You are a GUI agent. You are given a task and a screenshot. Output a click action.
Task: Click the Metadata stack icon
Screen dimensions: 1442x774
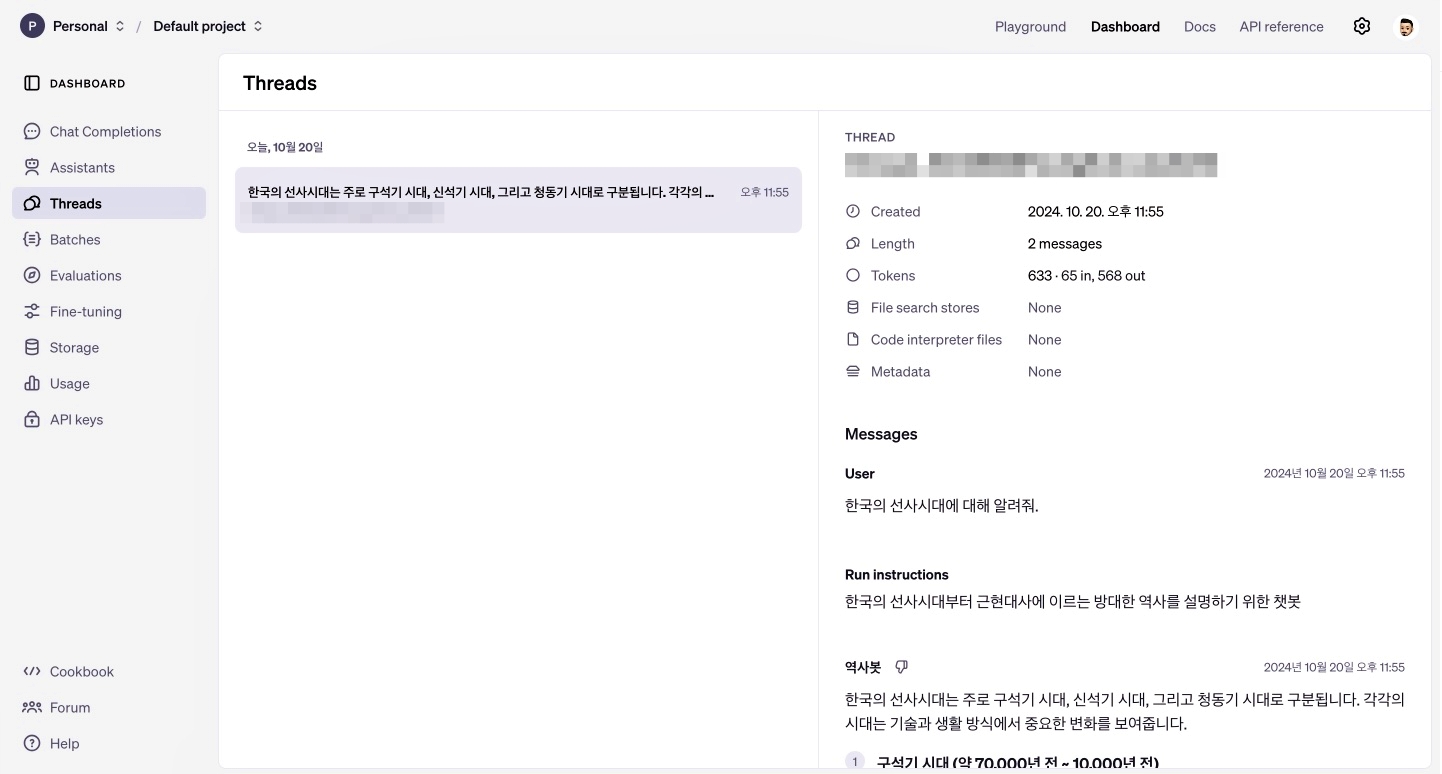[853, 371]
